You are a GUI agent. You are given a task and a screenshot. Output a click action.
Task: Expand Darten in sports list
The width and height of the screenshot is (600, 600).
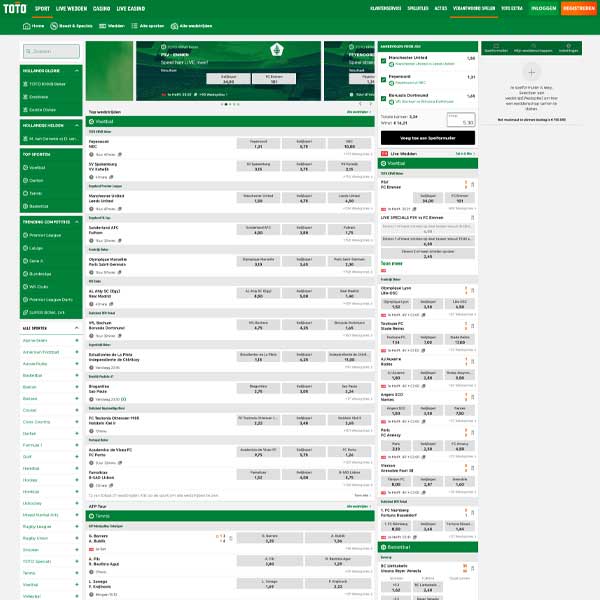pos(77,434)
